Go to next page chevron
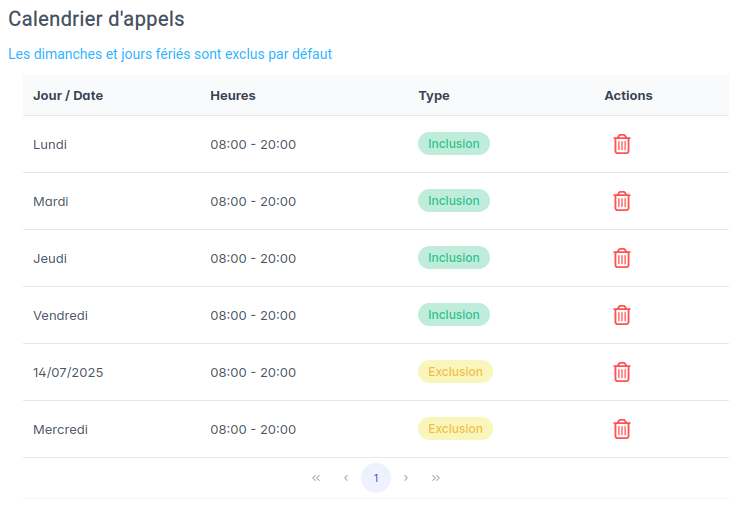 (x=406, y=478)
